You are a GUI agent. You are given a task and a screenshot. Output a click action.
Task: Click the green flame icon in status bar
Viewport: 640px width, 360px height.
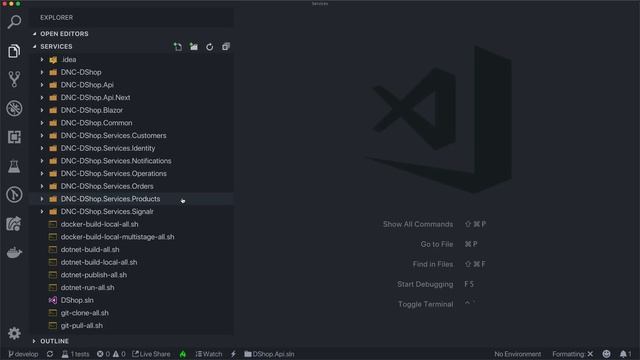pyautogui.click(x=183, y=354)
